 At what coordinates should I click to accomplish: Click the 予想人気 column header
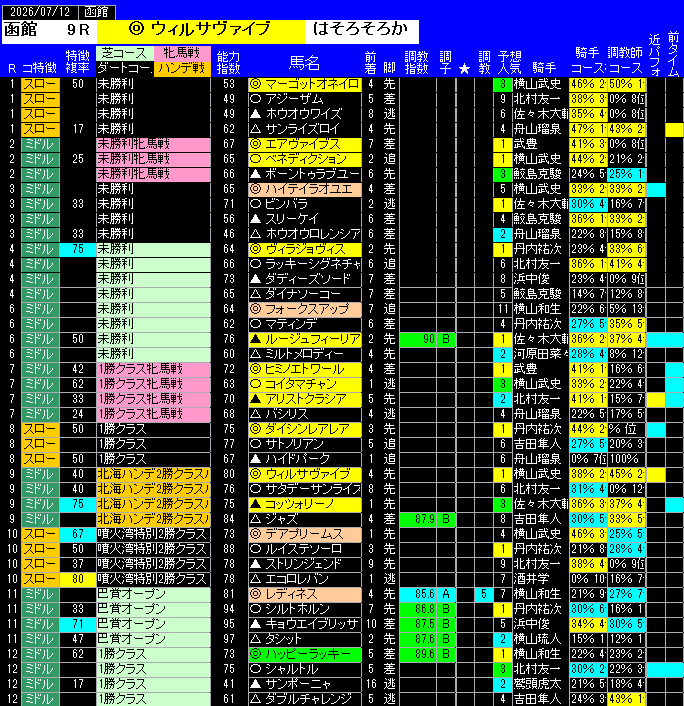click(510, 62)
